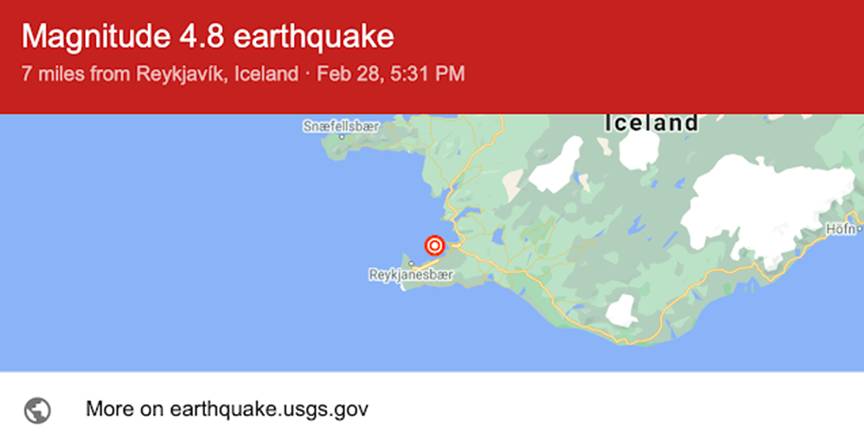Click the Reykjanesbær city dot marker
The width and height of the screenshot is (864, 447).
(411, 263)
